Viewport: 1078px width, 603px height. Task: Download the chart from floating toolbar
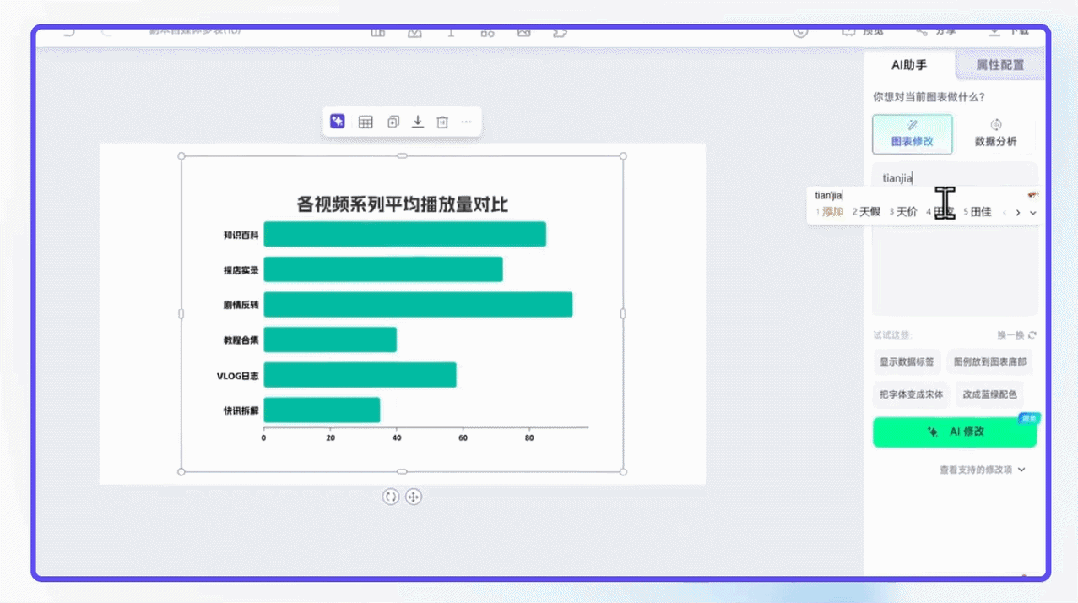418,122
